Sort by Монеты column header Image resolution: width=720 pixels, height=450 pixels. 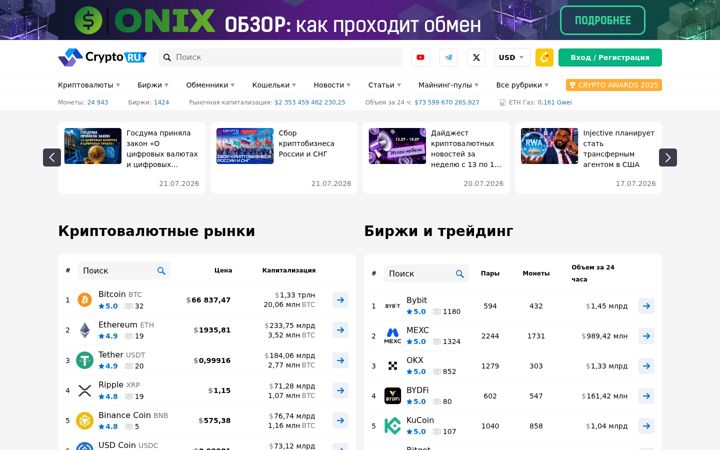(x=536, y=273)
